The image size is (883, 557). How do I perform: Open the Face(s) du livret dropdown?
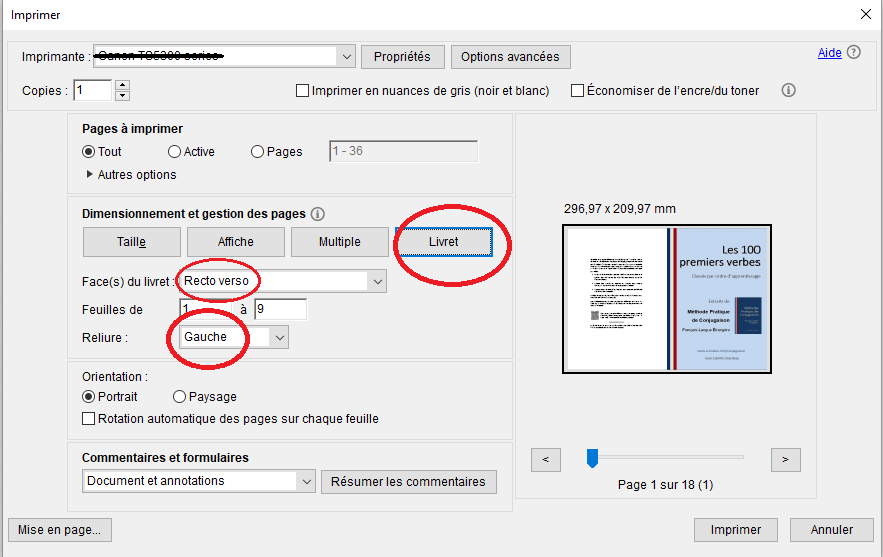[x=377, y=282]
